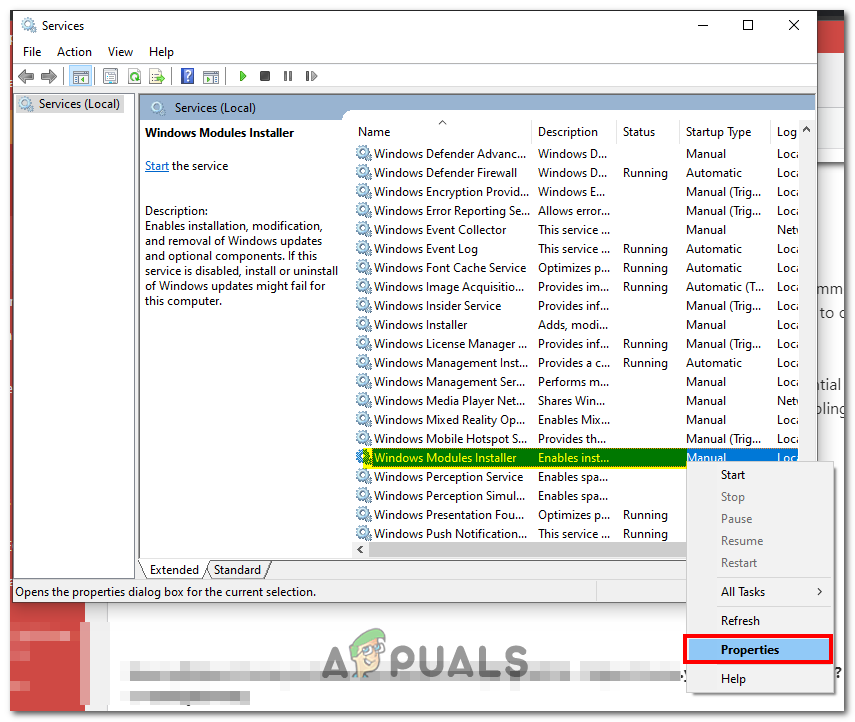Sort by the Startup Type column header
This screenshot has height=722, width=855.
point(725,131)
